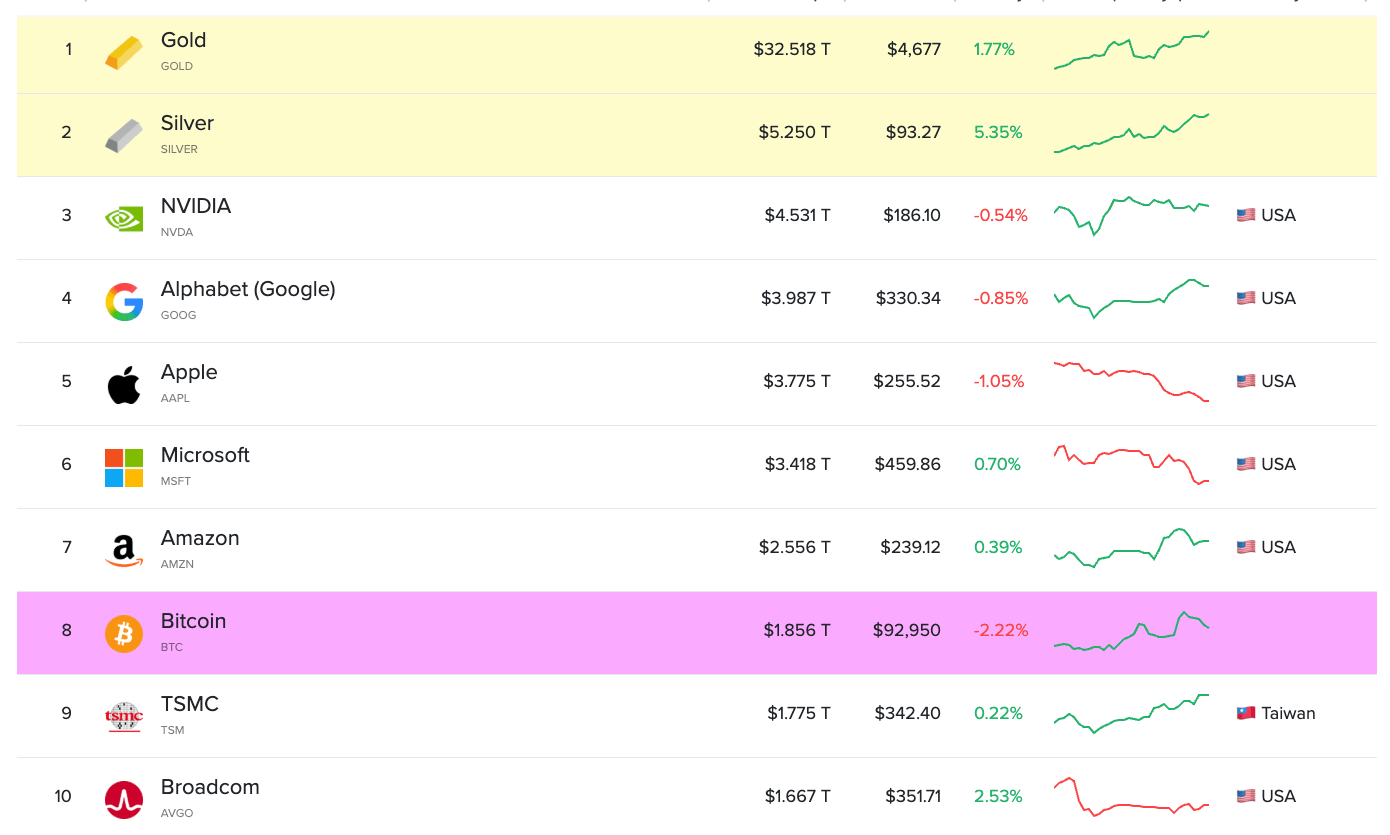Viewport: 1390px width, 835px height.
Task: Select the NVIDIA eye logo
Action: [x=123, y=216]
